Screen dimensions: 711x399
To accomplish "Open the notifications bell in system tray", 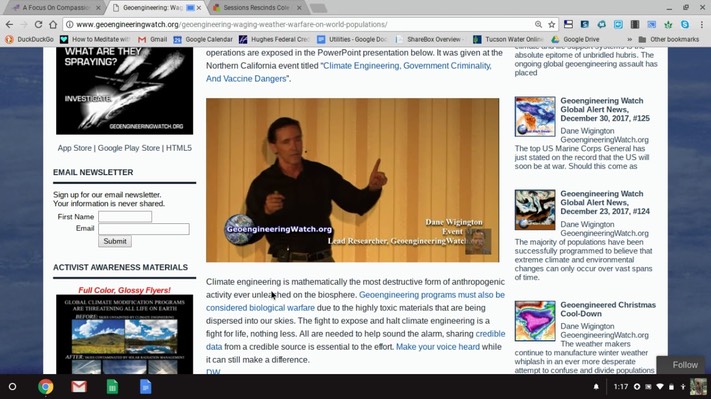I will coord(596,387).
